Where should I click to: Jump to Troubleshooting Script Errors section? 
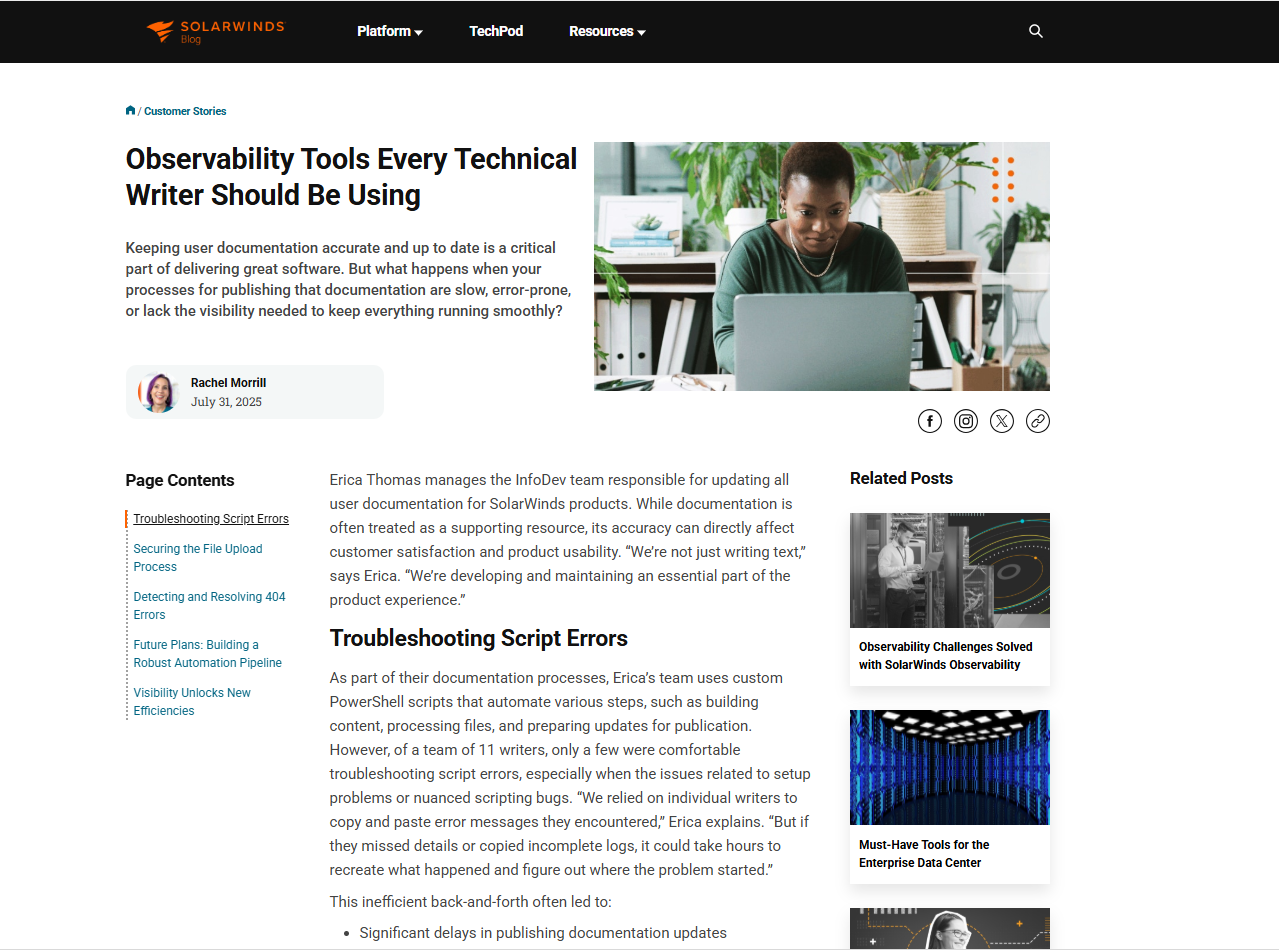click(x=211, y=519)
